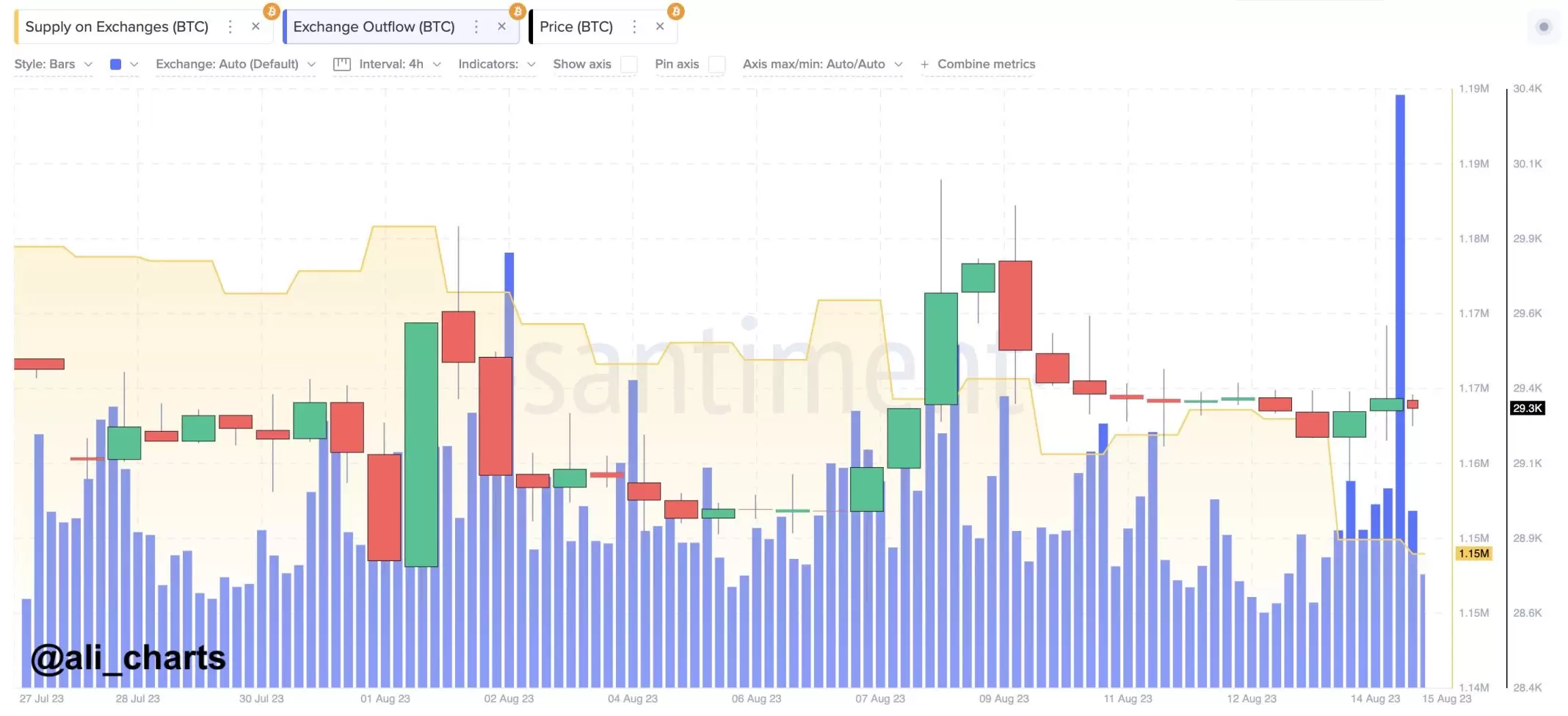Enable the Show axis checkbox
Screen dimensions: 1568x716
tap(628, 65)
